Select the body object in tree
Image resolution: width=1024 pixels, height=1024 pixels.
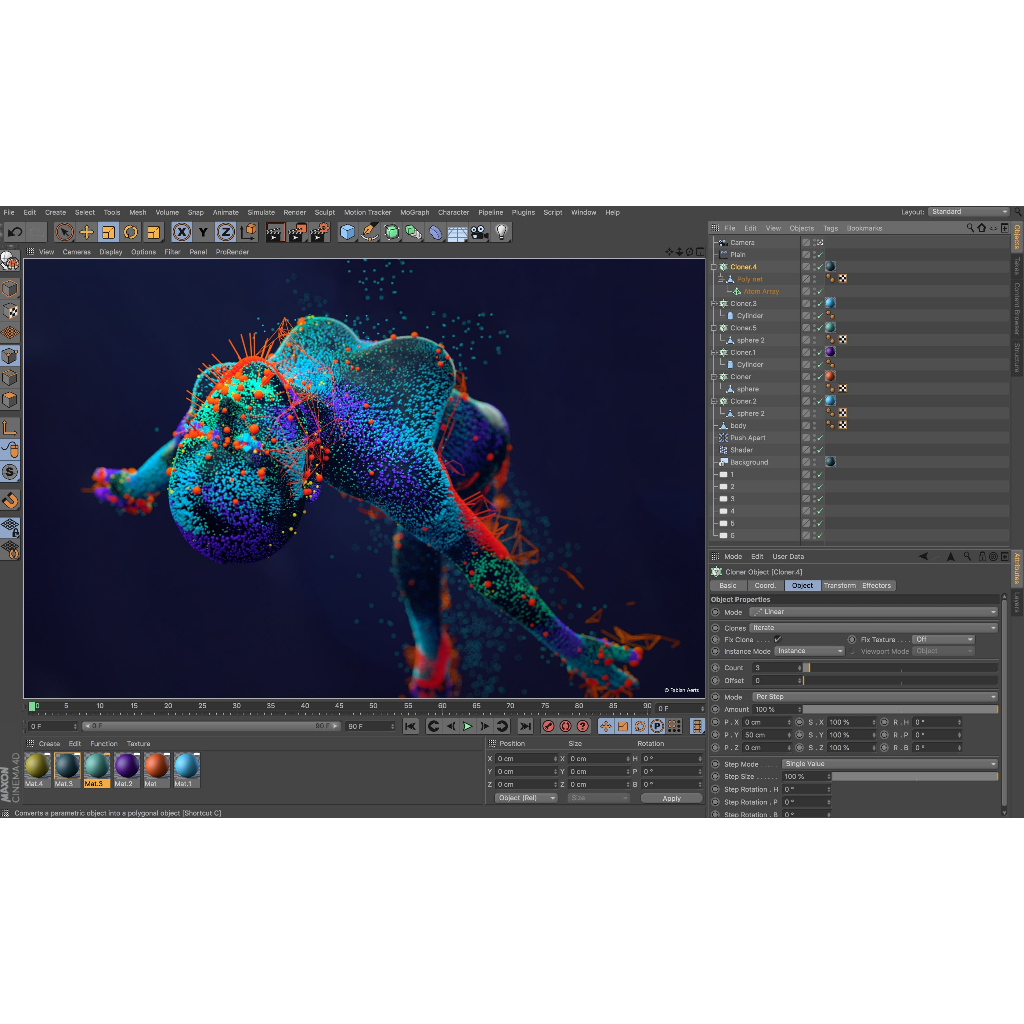(738, 426)
